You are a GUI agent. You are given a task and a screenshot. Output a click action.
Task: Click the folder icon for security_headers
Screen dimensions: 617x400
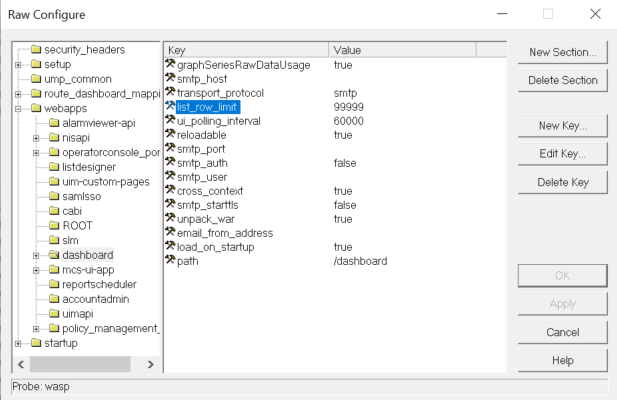pos(37,50)
